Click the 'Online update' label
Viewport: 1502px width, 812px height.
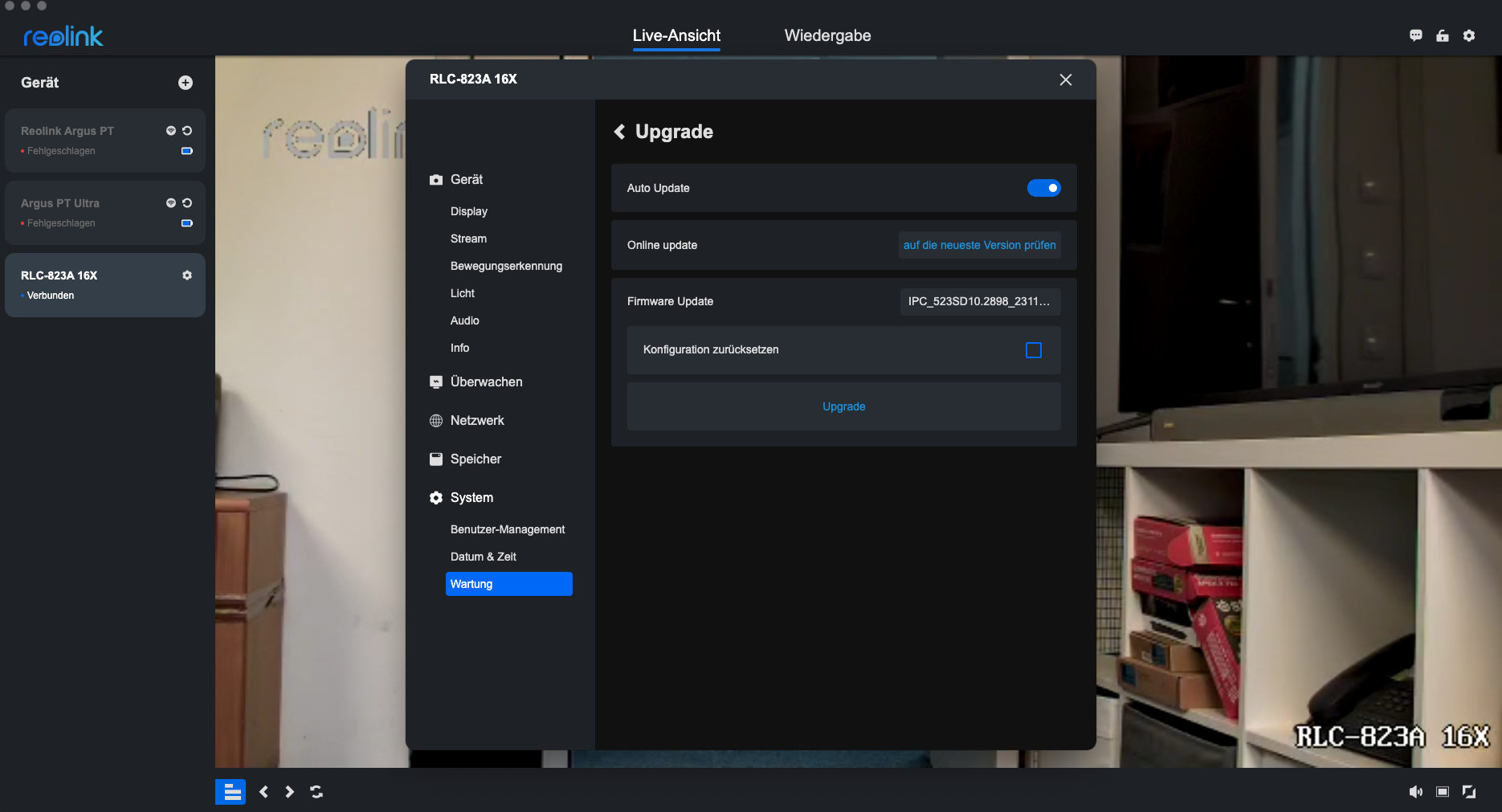[663, 245]
